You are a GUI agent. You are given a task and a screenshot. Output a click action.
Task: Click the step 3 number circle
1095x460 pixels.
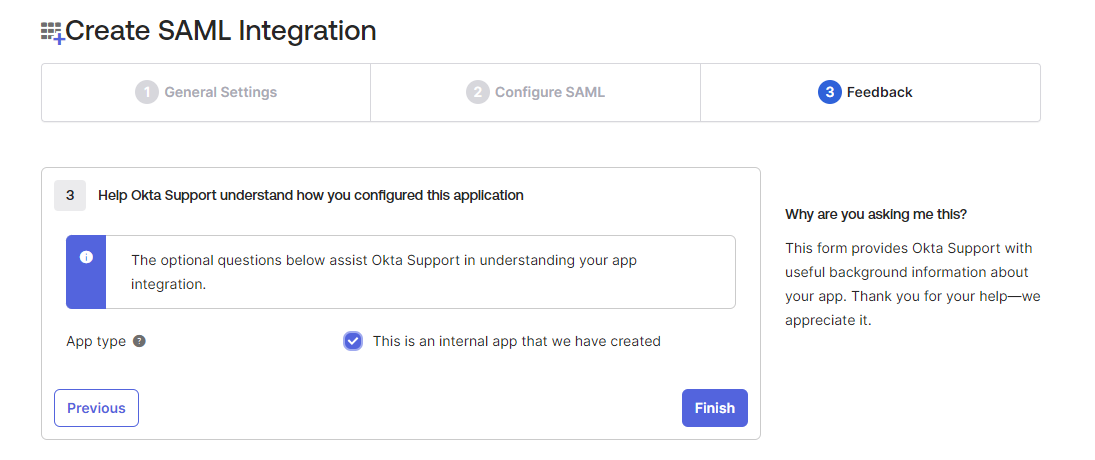[x=829, y=92]
